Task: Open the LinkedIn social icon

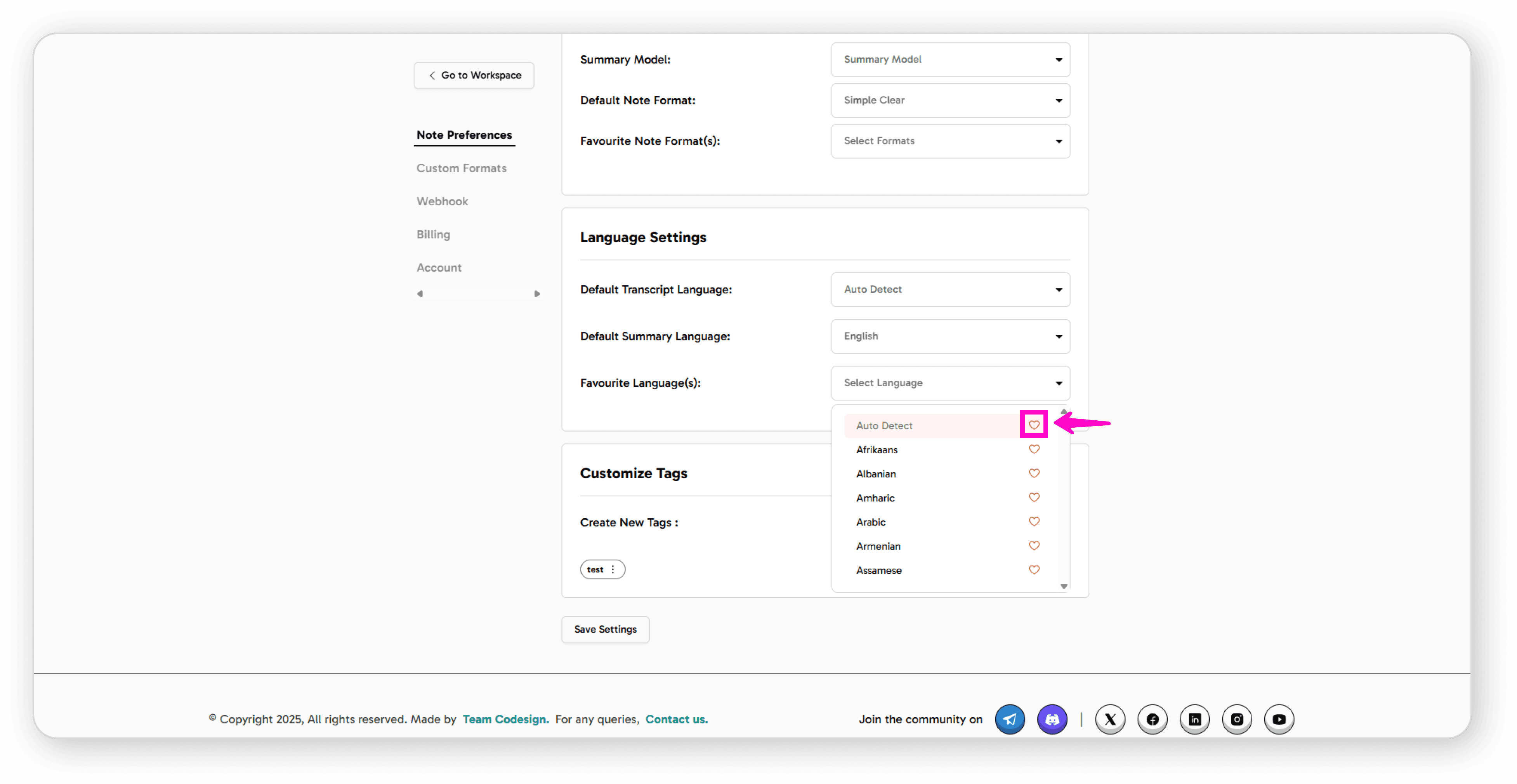Action: pyautogui.click(x=1194, y=719)
